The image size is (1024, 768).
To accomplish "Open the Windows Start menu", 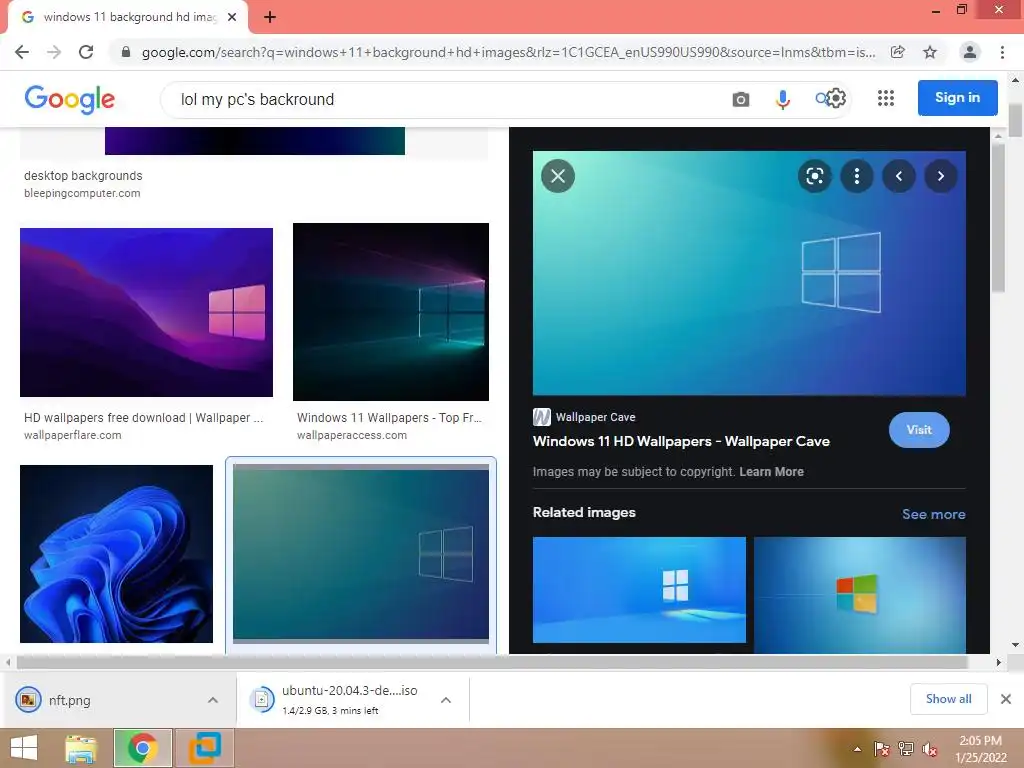I will click(24, 748).
